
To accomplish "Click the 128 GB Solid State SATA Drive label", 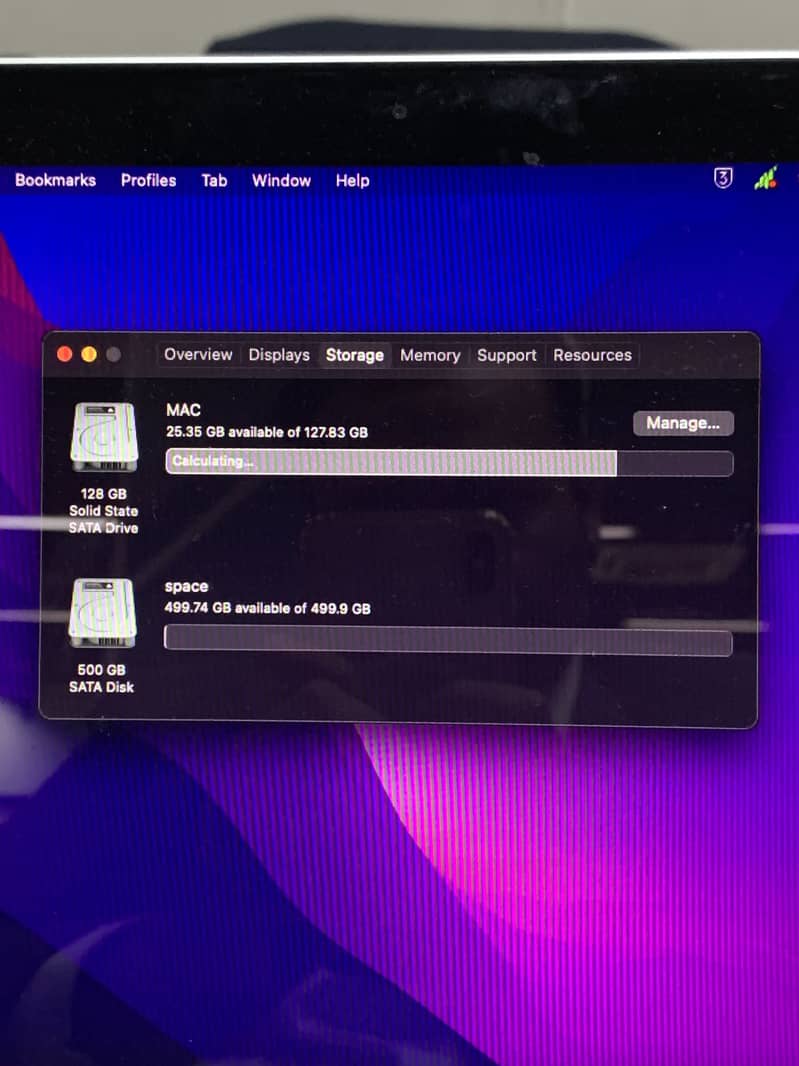I will pos(103,511).
